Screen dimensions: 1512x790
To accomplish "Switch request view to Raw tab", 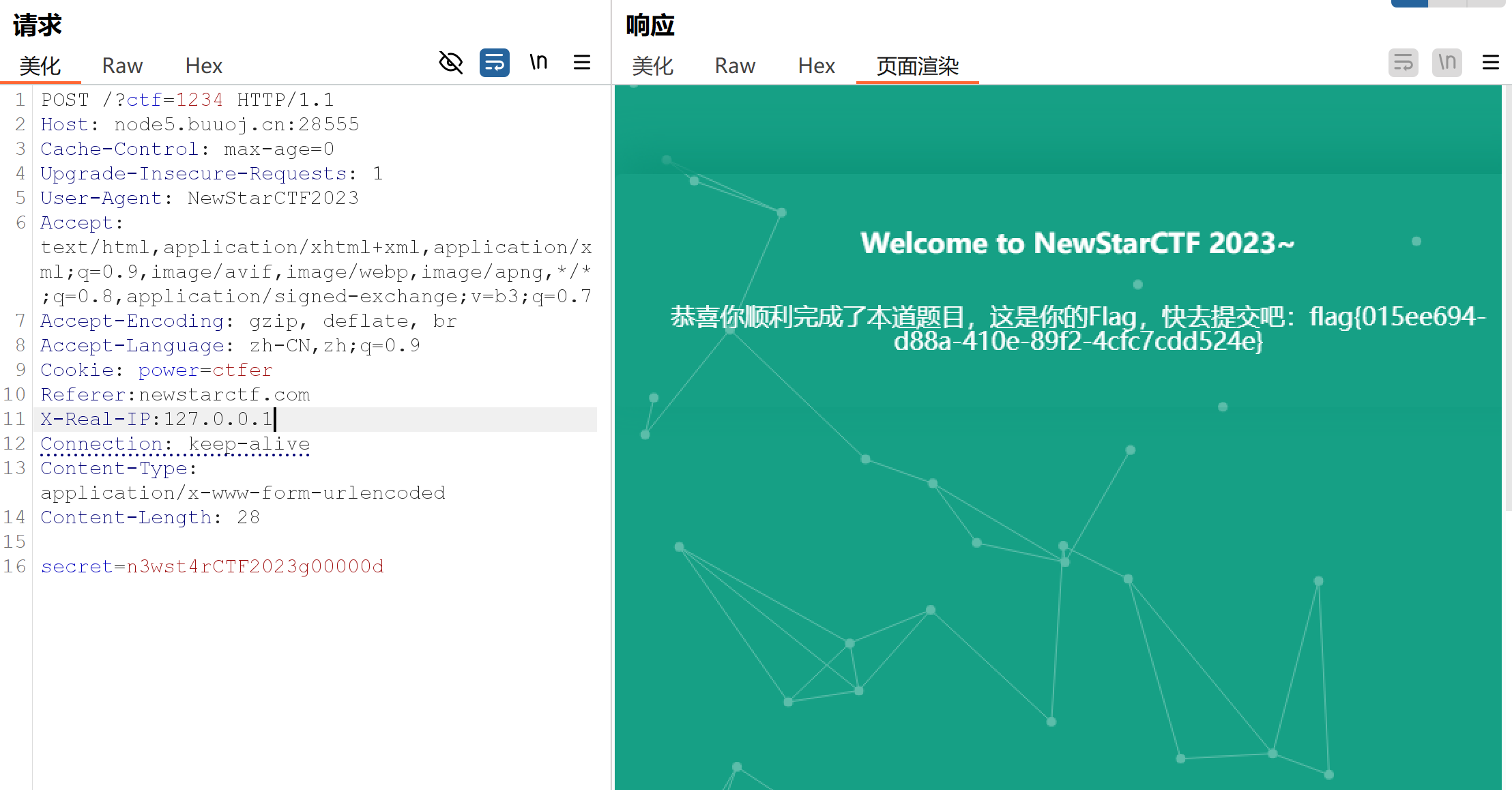I will pos(122,65).
